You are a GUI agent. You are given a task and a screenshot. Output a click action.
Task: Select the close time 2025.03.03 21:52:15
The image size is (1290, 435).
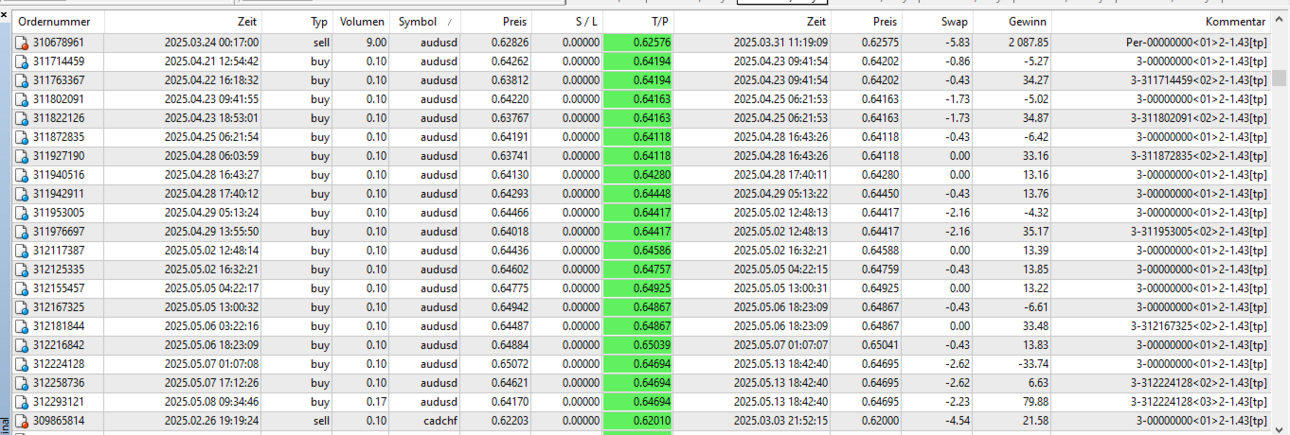pyautogui.click(x=780, y=420)
